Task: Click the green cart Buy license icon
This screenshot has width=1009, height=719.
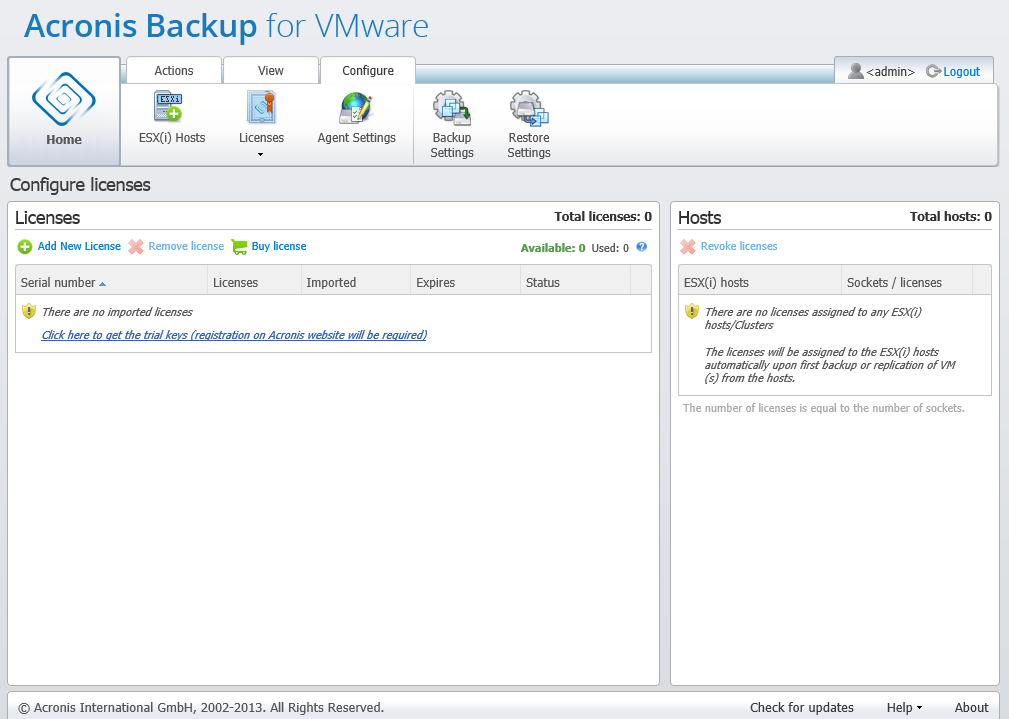Action: [x=239, y=247]
